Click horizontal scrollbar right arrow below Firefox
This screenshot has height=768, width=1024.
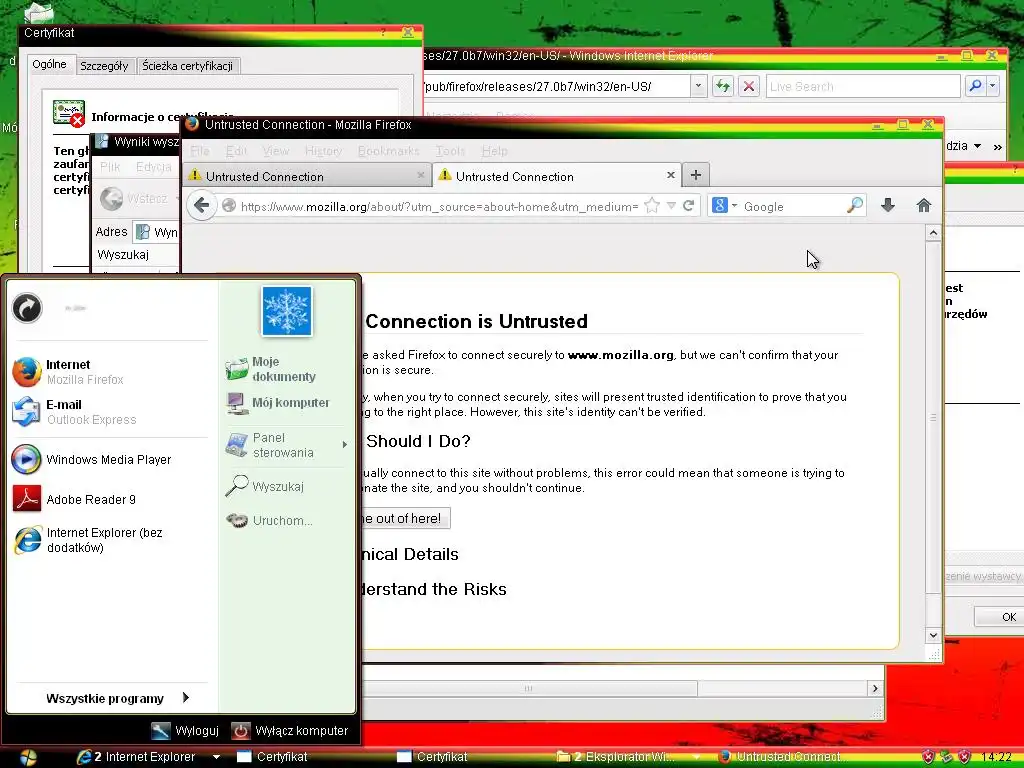[x=875, y=688]
